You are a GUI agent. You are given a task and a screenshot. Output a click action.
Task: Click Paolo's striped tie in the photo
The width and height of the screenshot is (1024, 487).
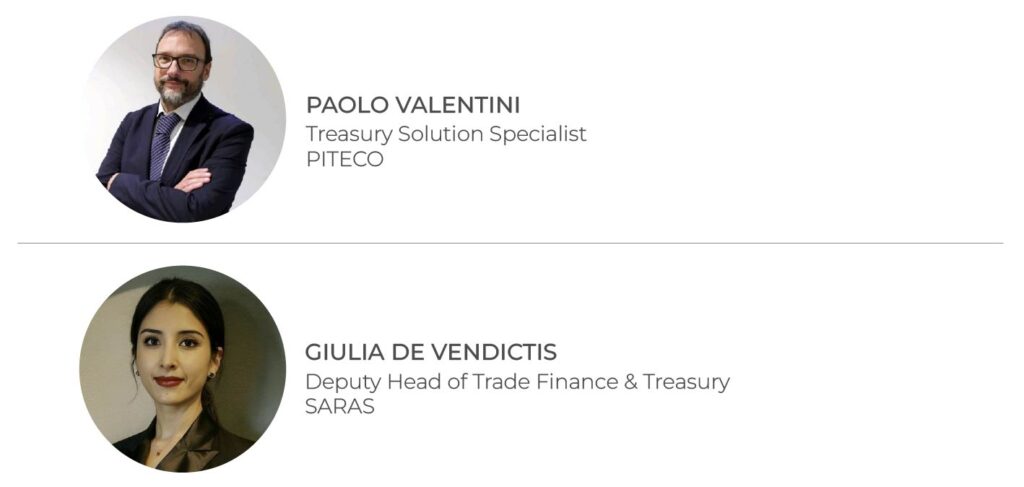pos(163,146)
